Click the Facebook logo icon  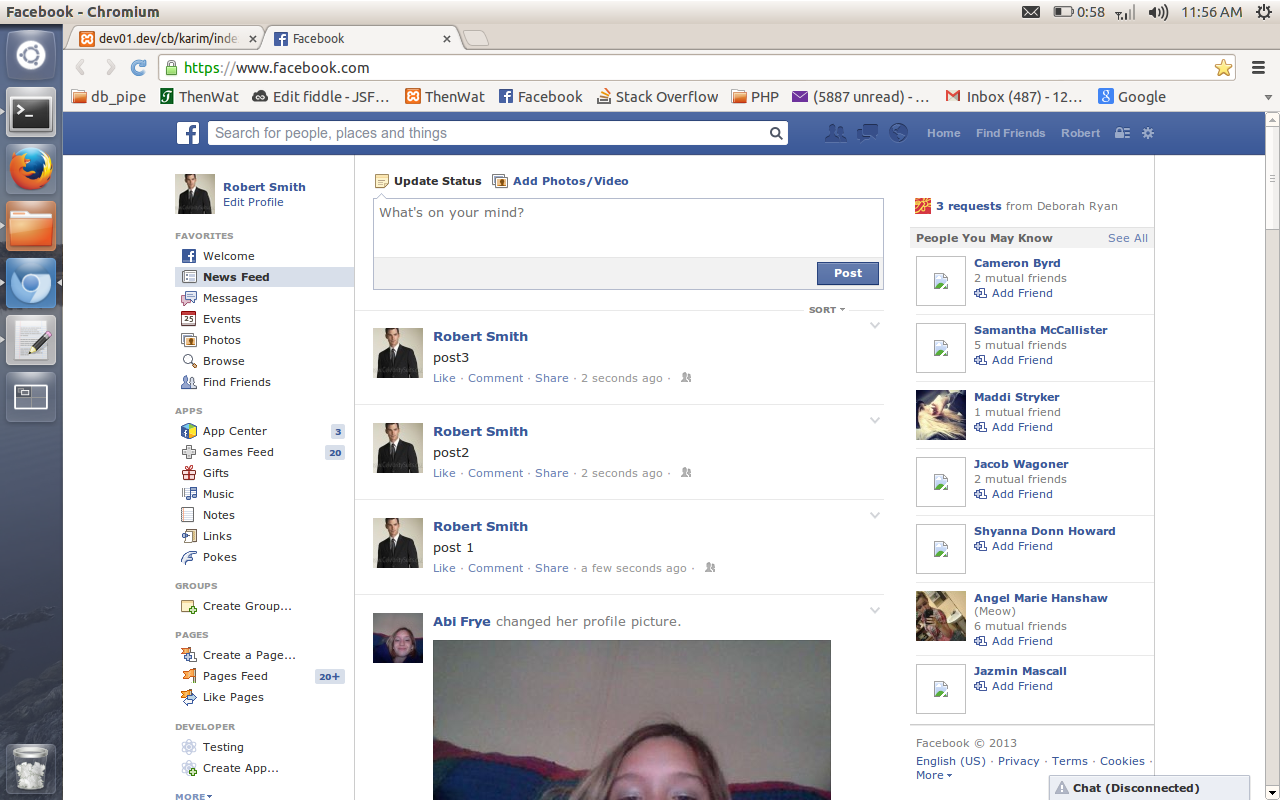187,132
